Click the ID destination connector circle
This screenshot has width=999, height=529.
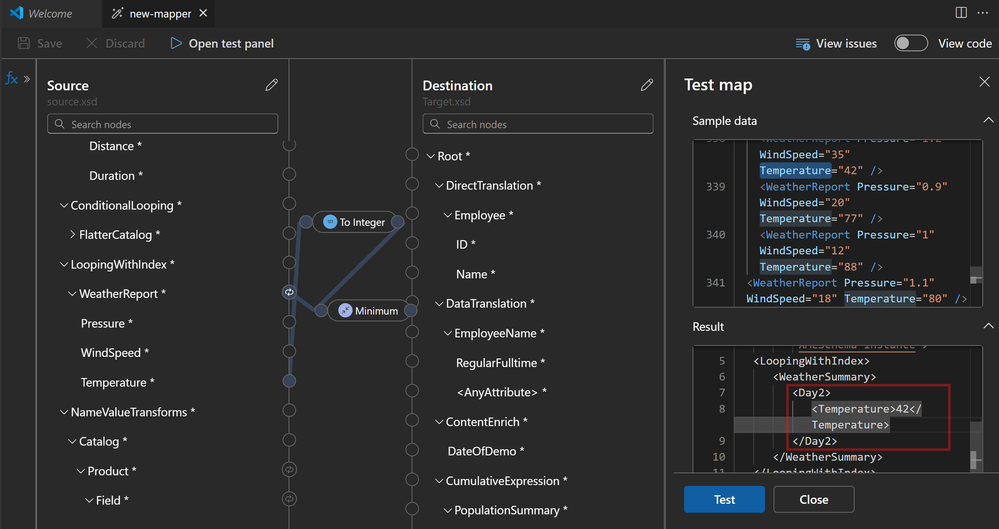tap(412, 243)
